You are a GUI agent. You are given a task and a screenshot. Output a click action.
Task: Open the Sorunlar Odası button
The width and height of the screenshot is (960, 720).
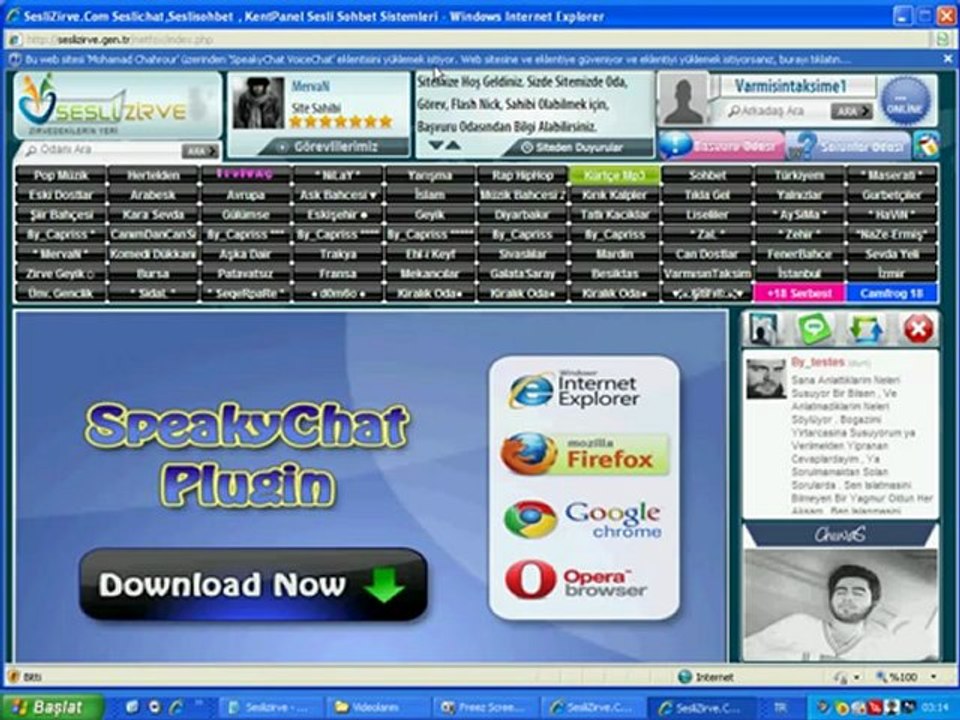point(848,146)
